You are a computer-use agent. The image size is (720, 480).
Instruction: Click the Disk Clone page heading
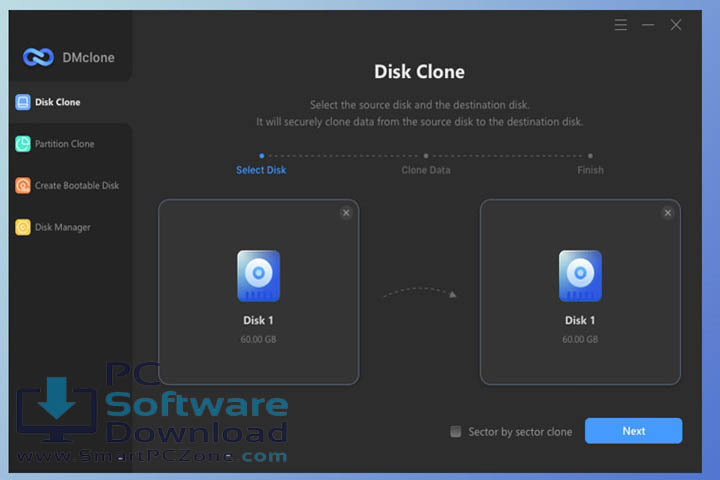(x=419, y=72)
